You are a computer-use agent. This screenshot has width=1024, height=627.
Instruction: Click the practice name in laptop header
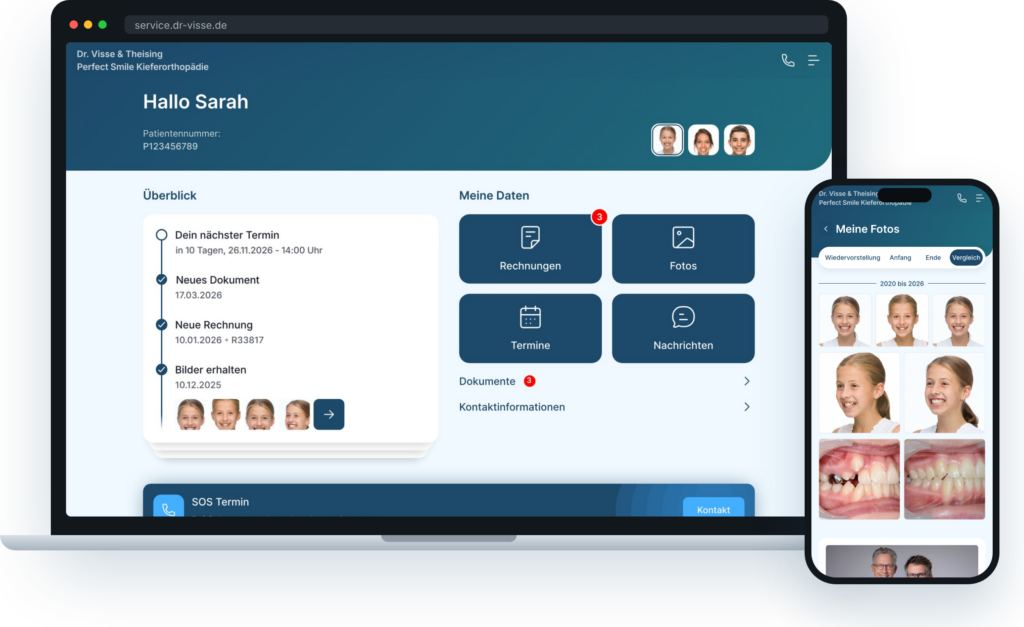[142, 60]
